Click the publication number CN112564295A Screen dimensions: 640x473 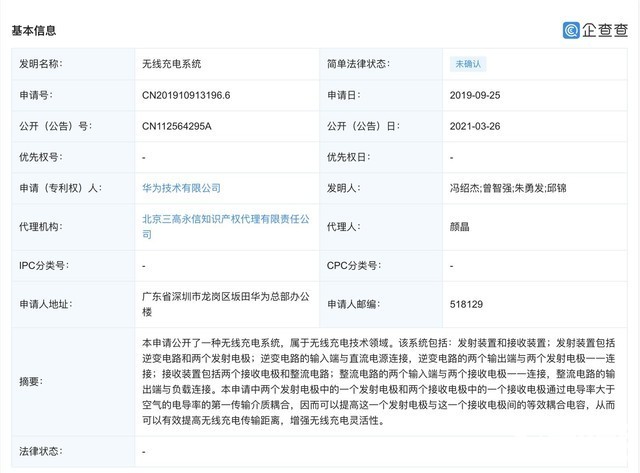tap(178, 126)
